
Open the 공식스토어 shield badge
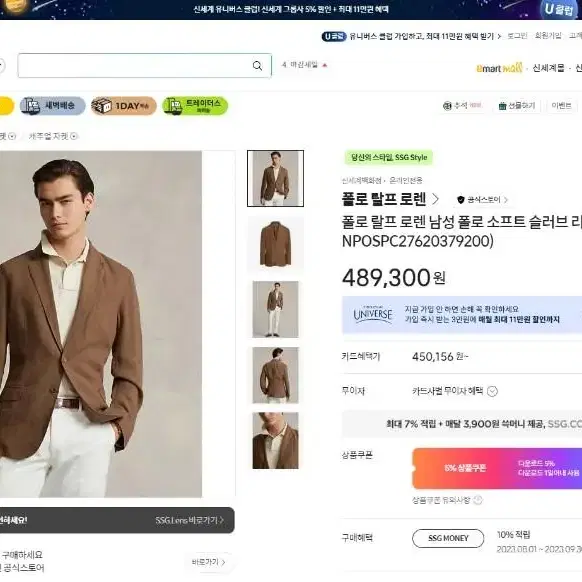tap(482, 200)
